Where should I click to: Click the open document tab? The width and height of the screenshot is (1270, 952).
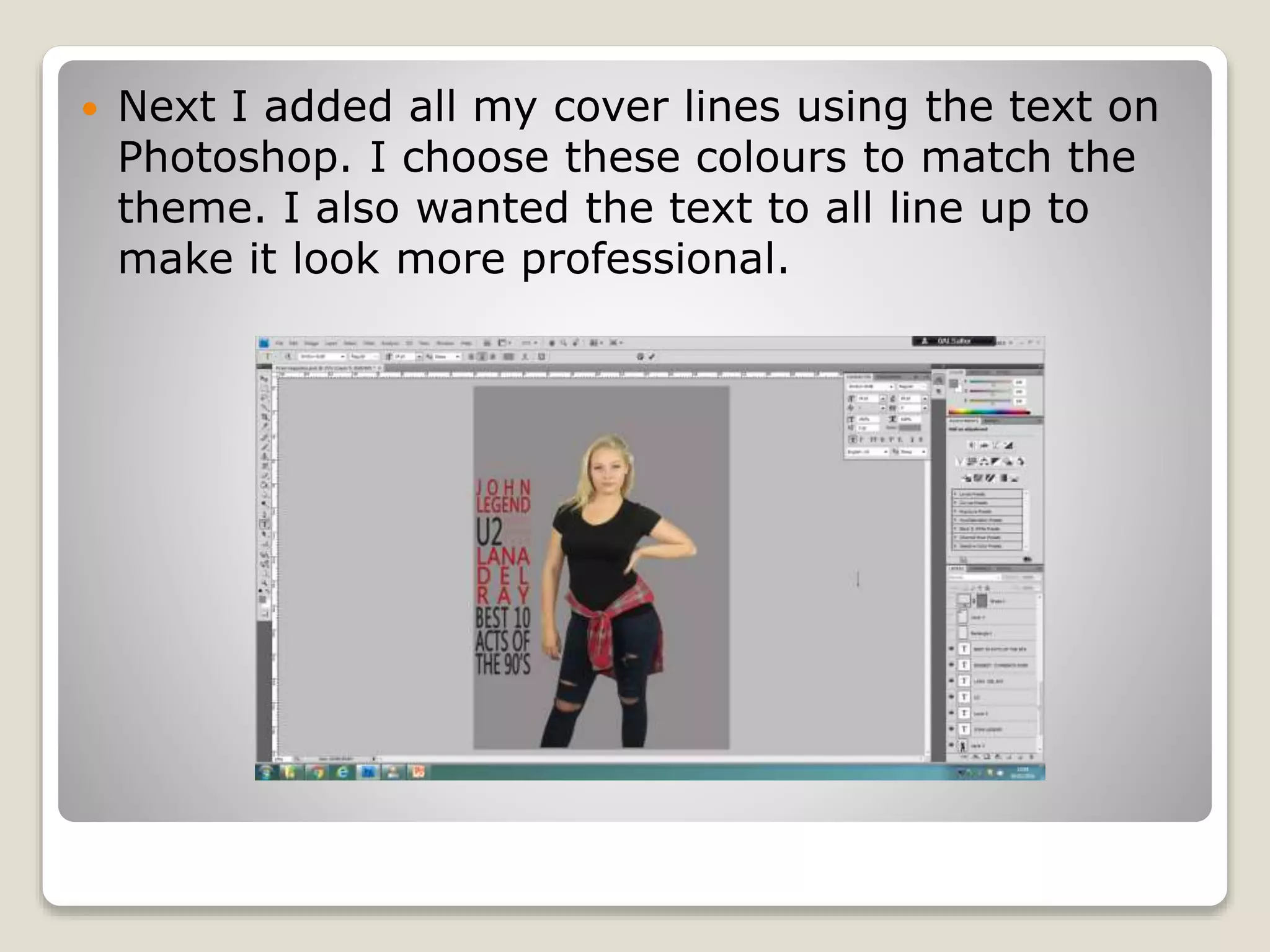coord(328,368)
